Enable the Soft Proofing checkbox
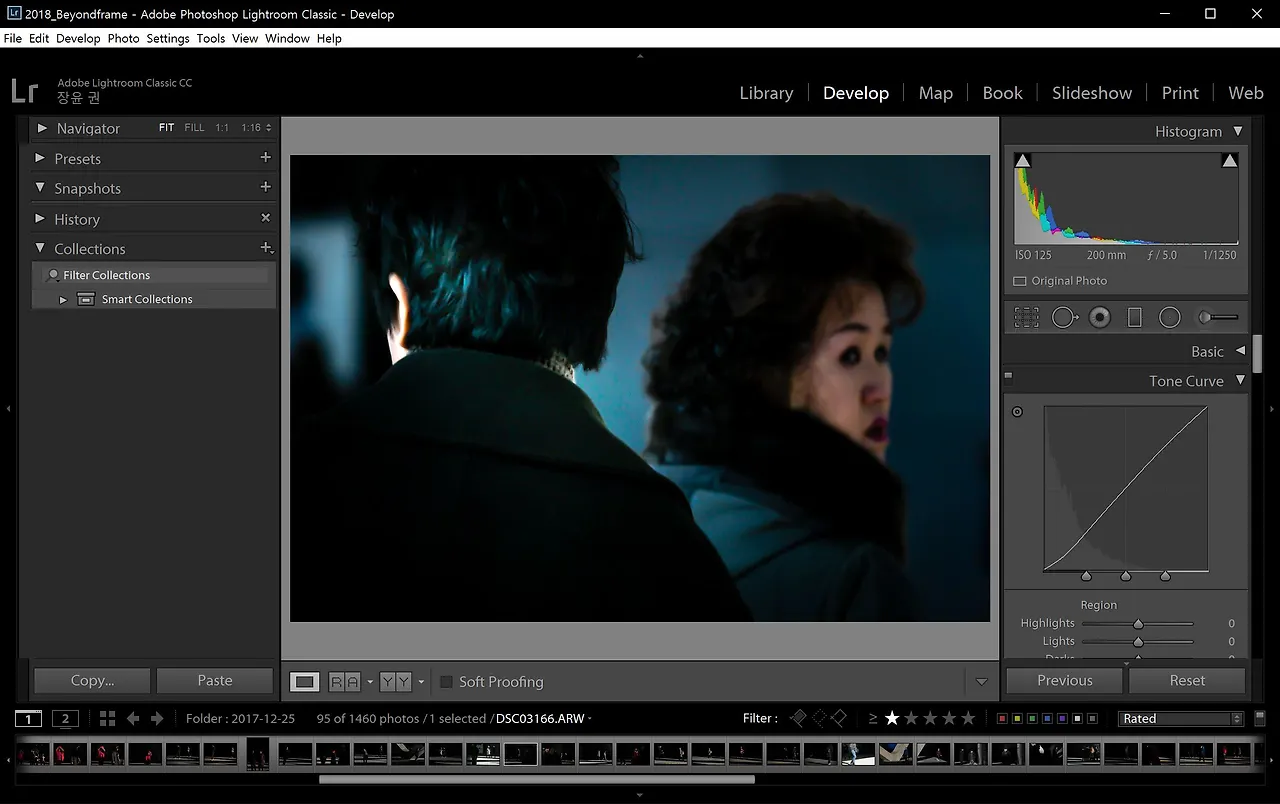 pyautogui.click(x=446, y=682)
